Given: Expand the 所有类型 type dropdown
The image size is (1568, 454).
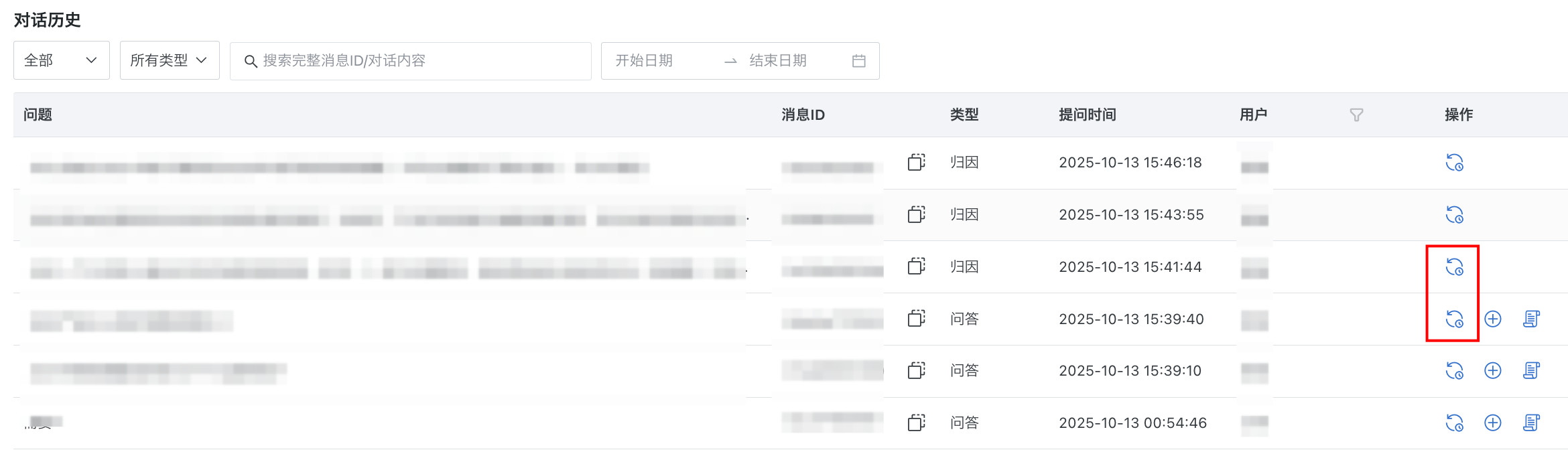Looking at the screenshot, I should point(170,60).
